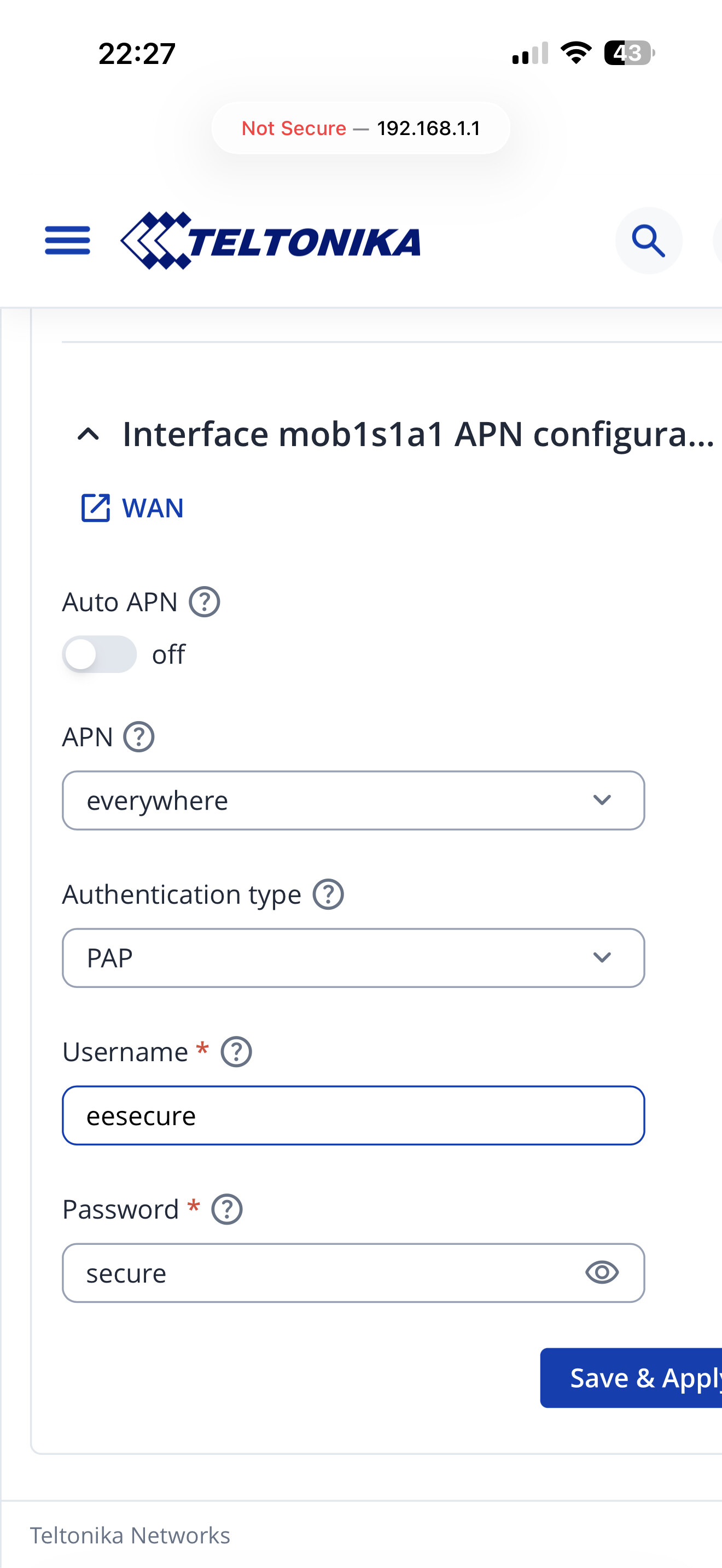Click the WAN external link icon

pyautogui.click(x=96, y=508)
